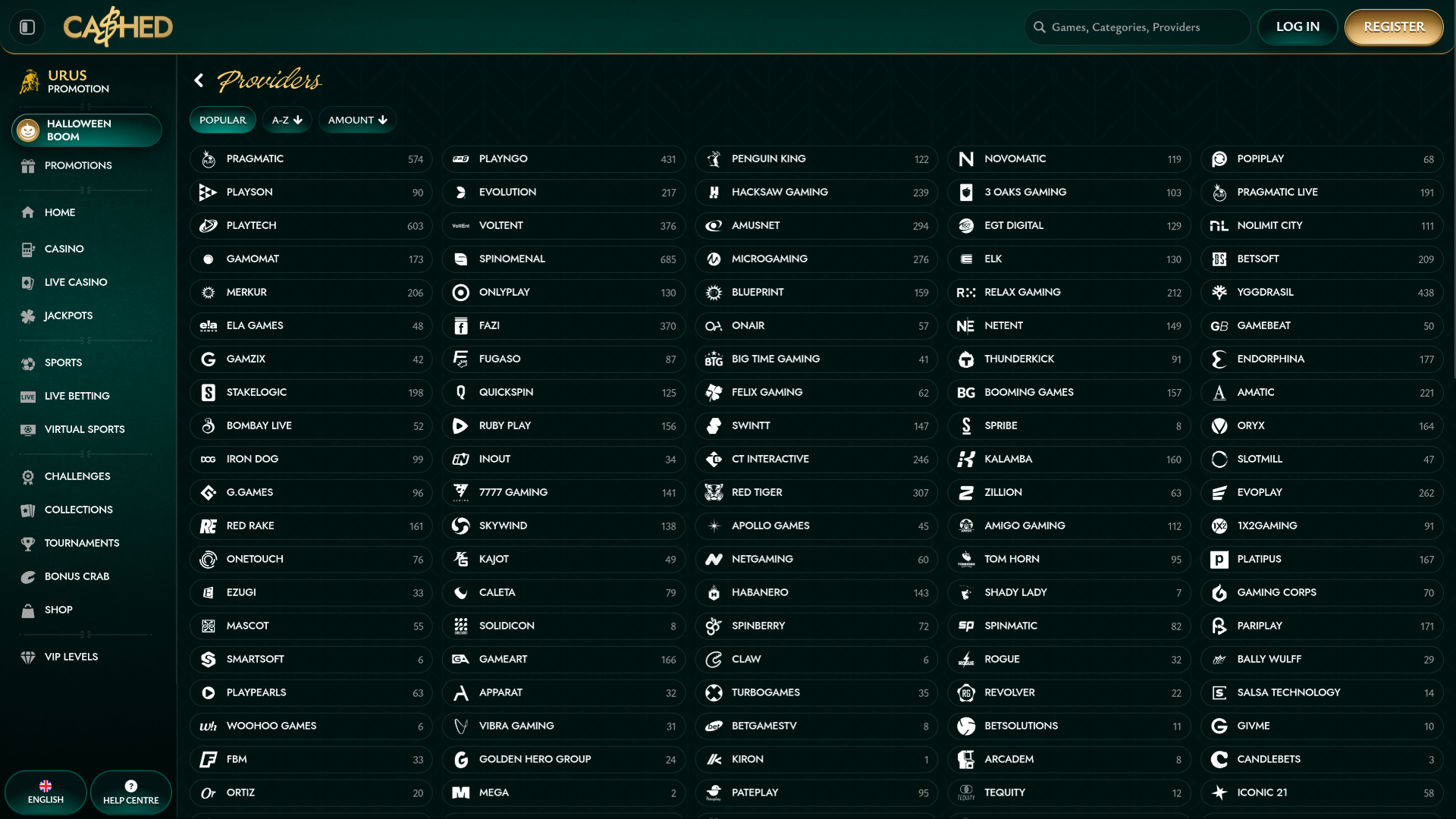Open the Bonus Crab sidebar item
The height and width of the screenshot is (819, 1456).
tap(77, 576)
